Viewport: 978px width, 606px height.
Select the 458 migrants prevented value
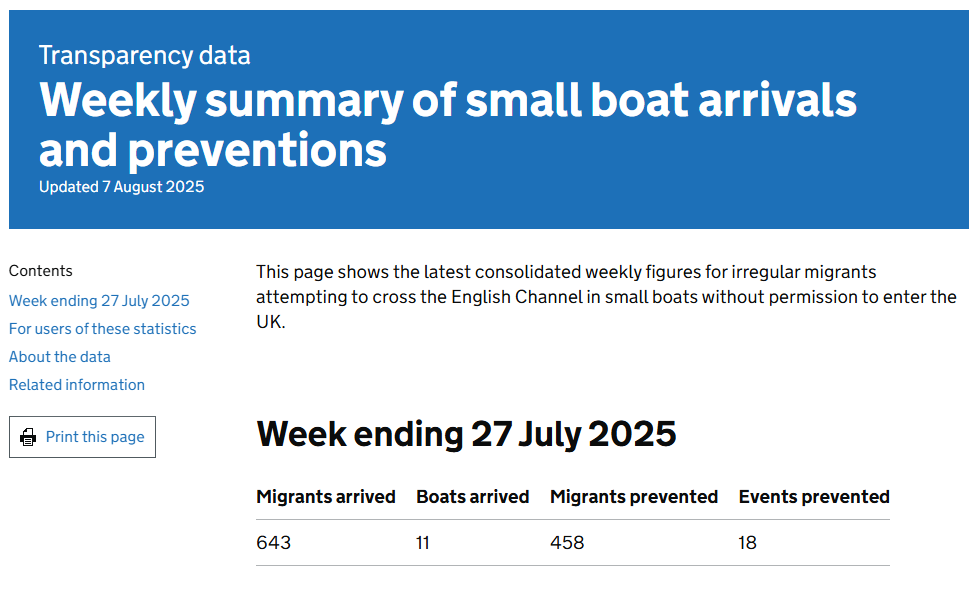[567, 543]
